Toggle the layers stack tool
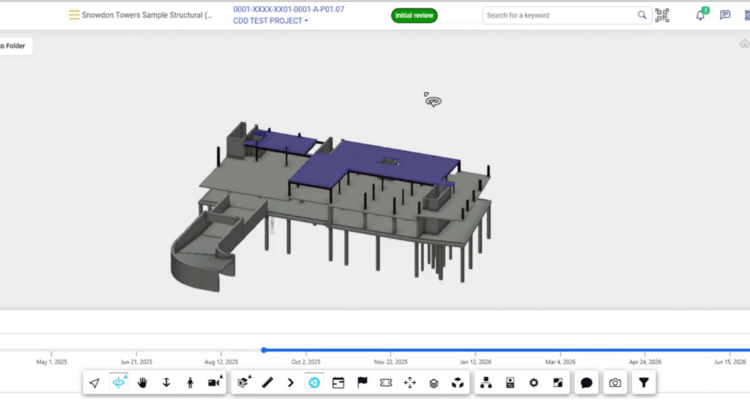Screen dimensions: 750x400 click(433, 382)
